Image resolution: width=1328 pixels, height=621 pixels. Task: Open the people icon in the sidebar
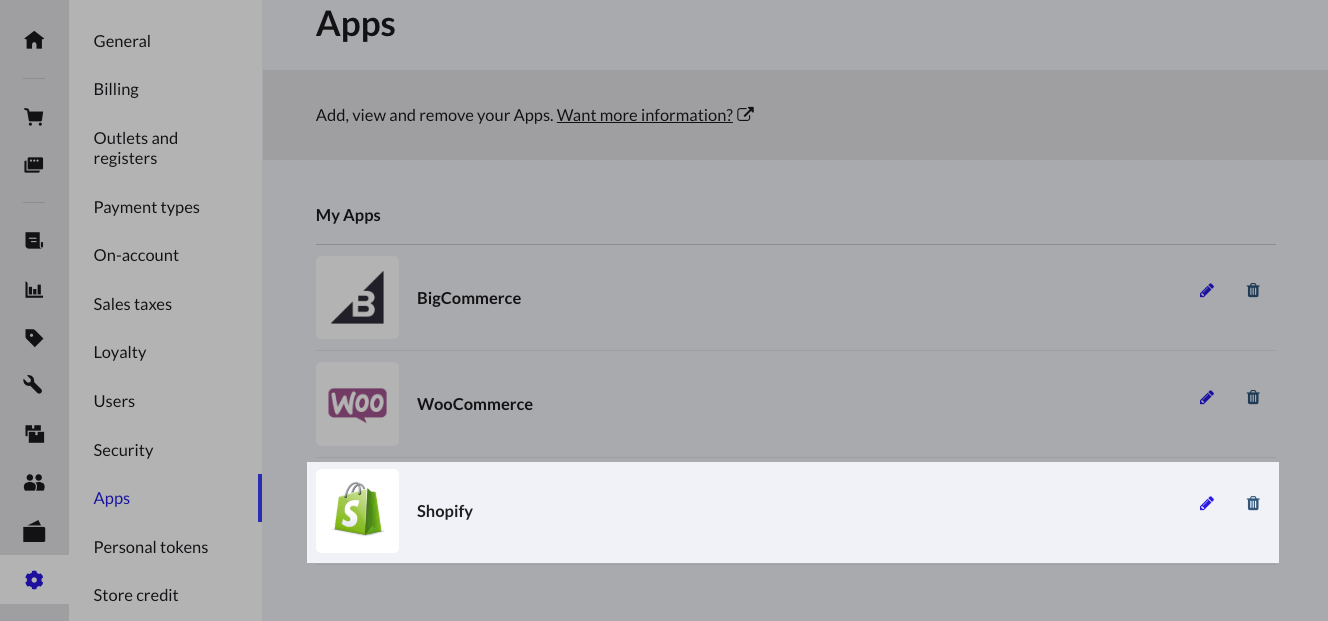pyautogui.click(x=34, y=483)
